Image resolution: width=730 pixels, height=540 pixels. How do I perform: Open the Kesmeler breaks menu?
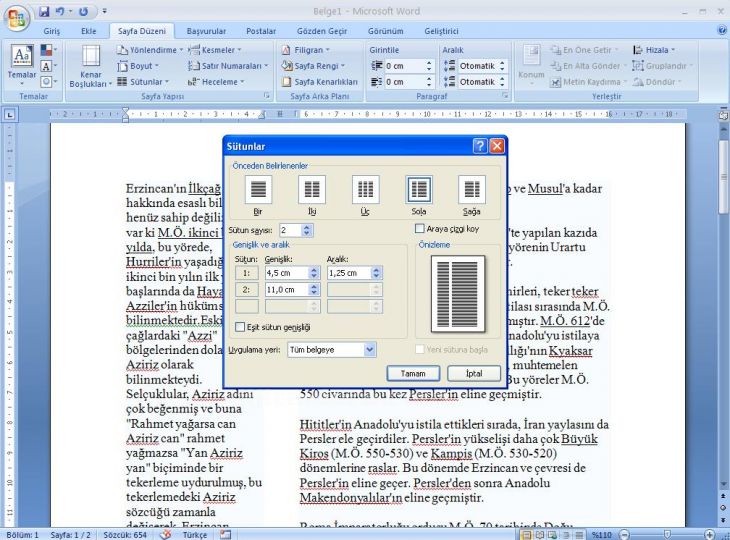pyautogui.click(x=215, y=50)
